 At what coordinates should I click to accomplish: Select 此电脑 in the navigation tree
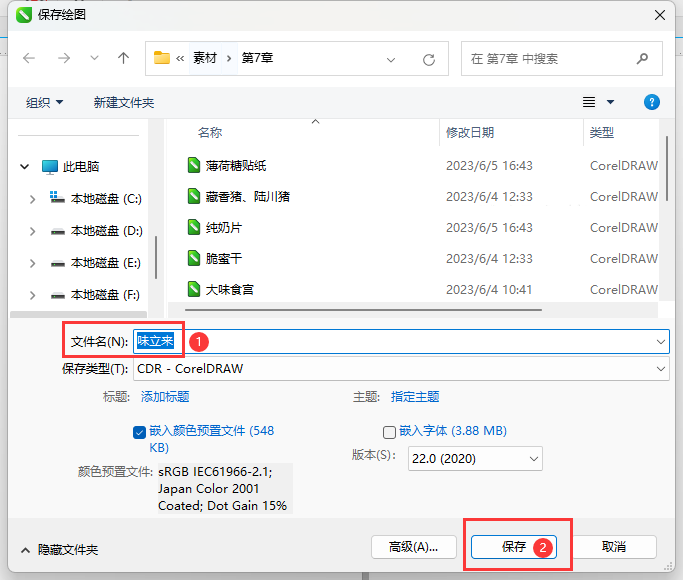pyautogui.click(x=81, y=166)
